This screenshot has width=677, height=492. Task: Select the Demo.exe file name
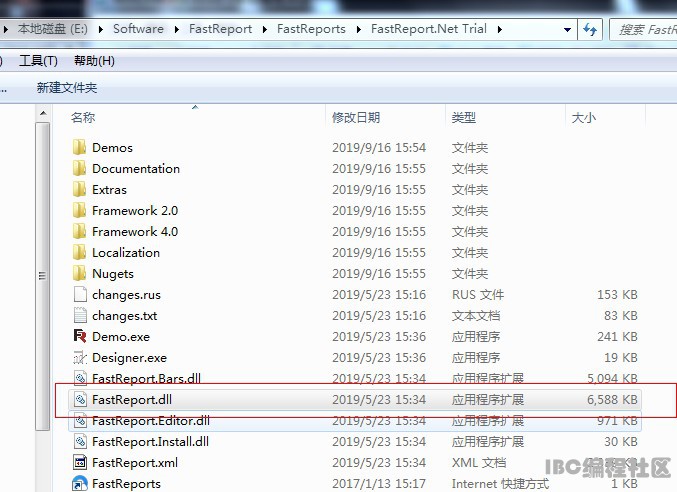[x=121, y=337]
